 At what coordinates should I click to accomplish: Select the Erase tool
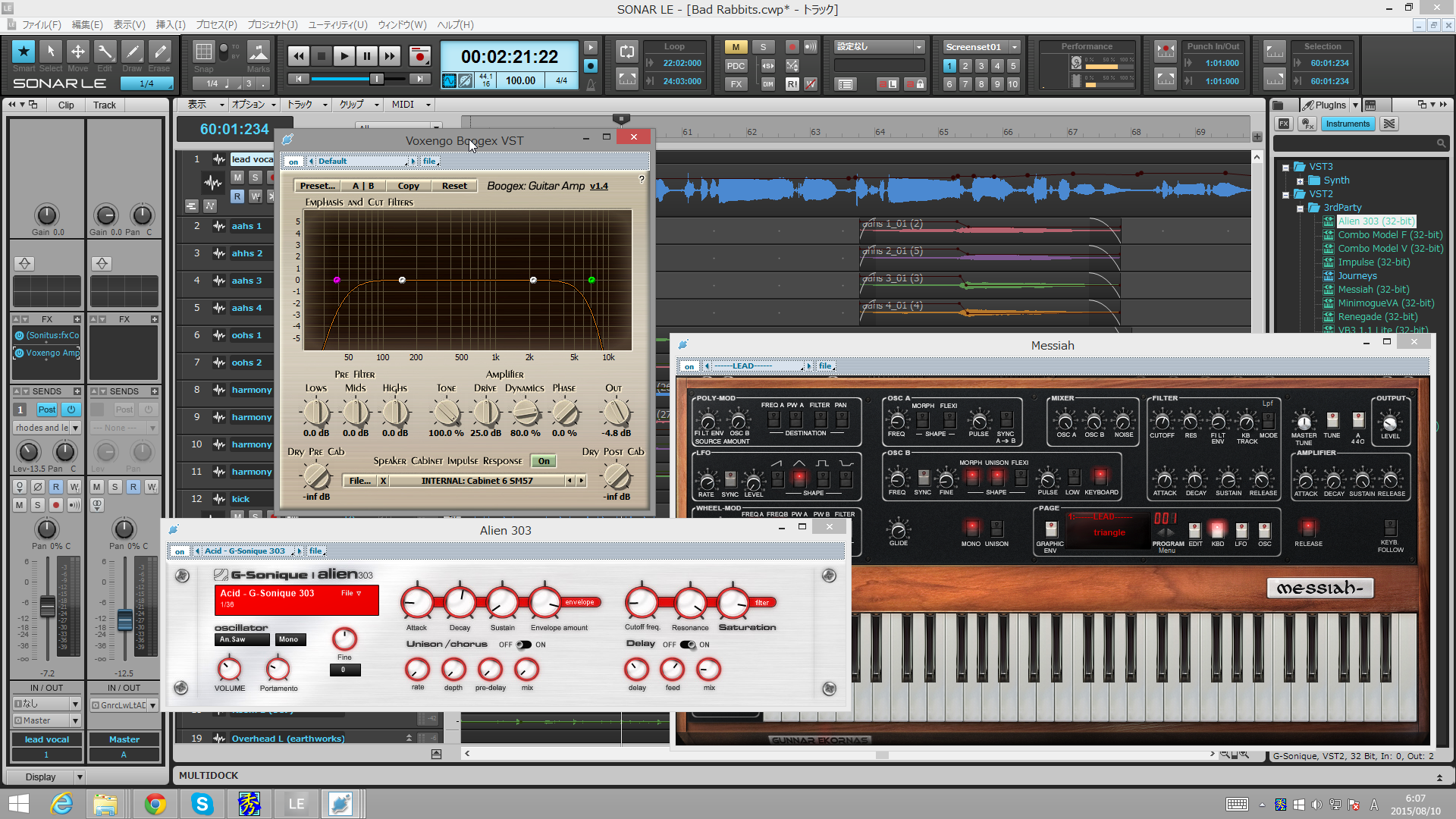pyautogui.click(x=160, y=52)
